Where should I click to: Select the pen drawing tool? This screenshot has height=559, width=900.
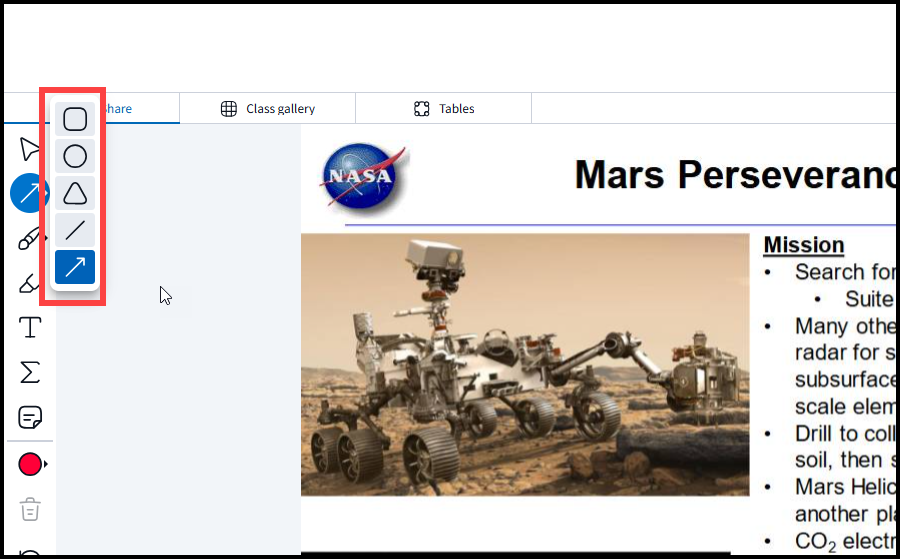(x=29, y=238)
